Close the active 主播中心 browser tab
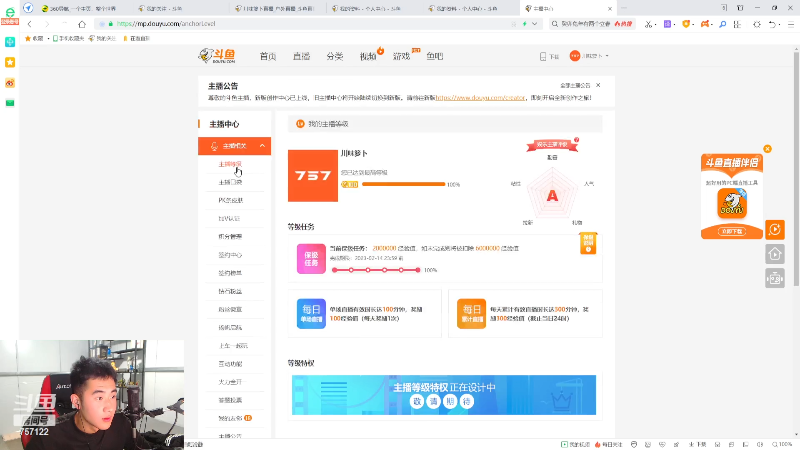 coord(610,9)
